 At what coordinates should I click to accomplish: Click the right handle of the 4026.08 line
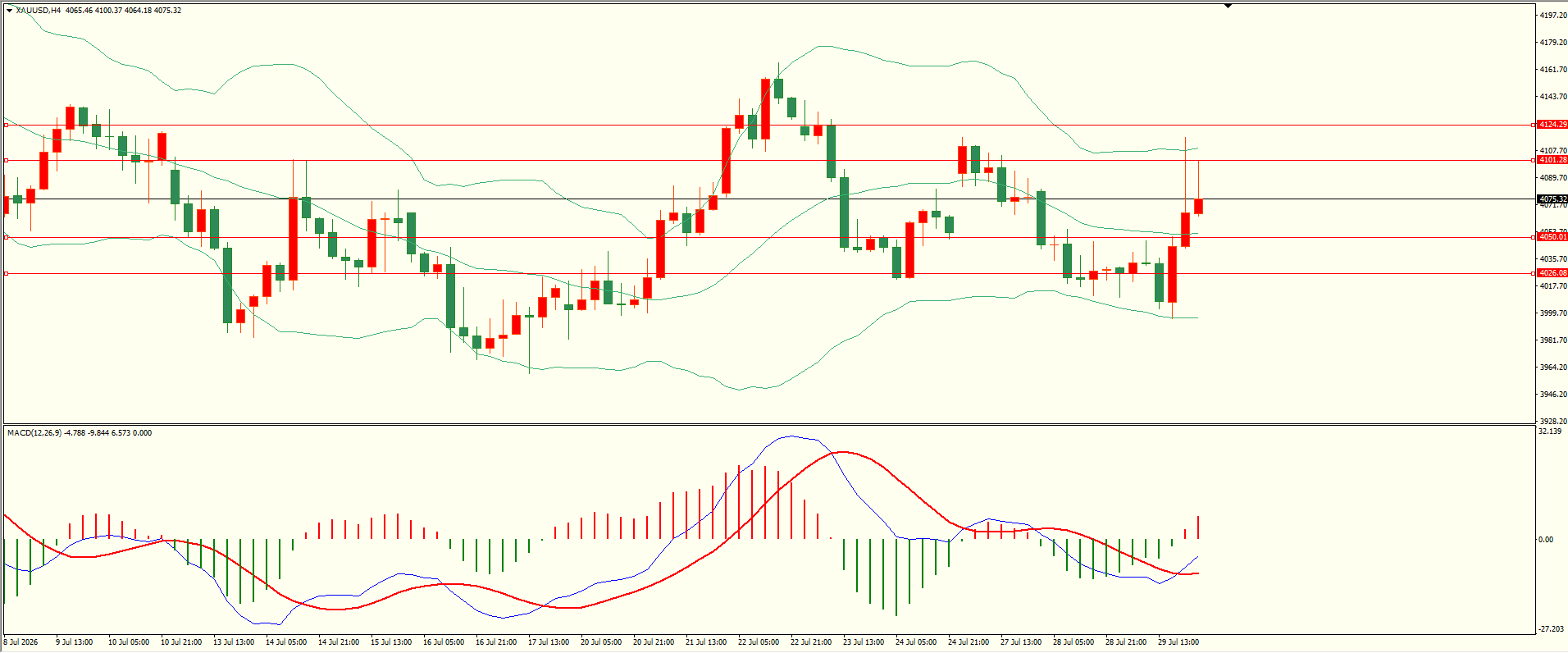click(x=1533, y=273)
